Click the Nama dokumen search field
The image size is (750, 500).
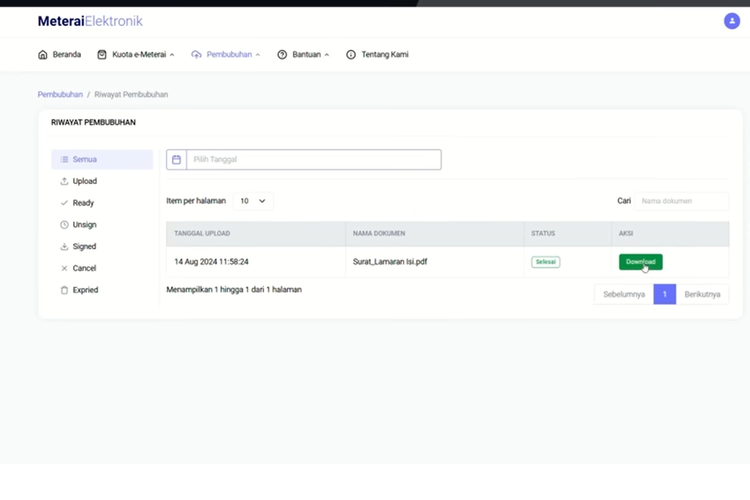pos(682,201)
